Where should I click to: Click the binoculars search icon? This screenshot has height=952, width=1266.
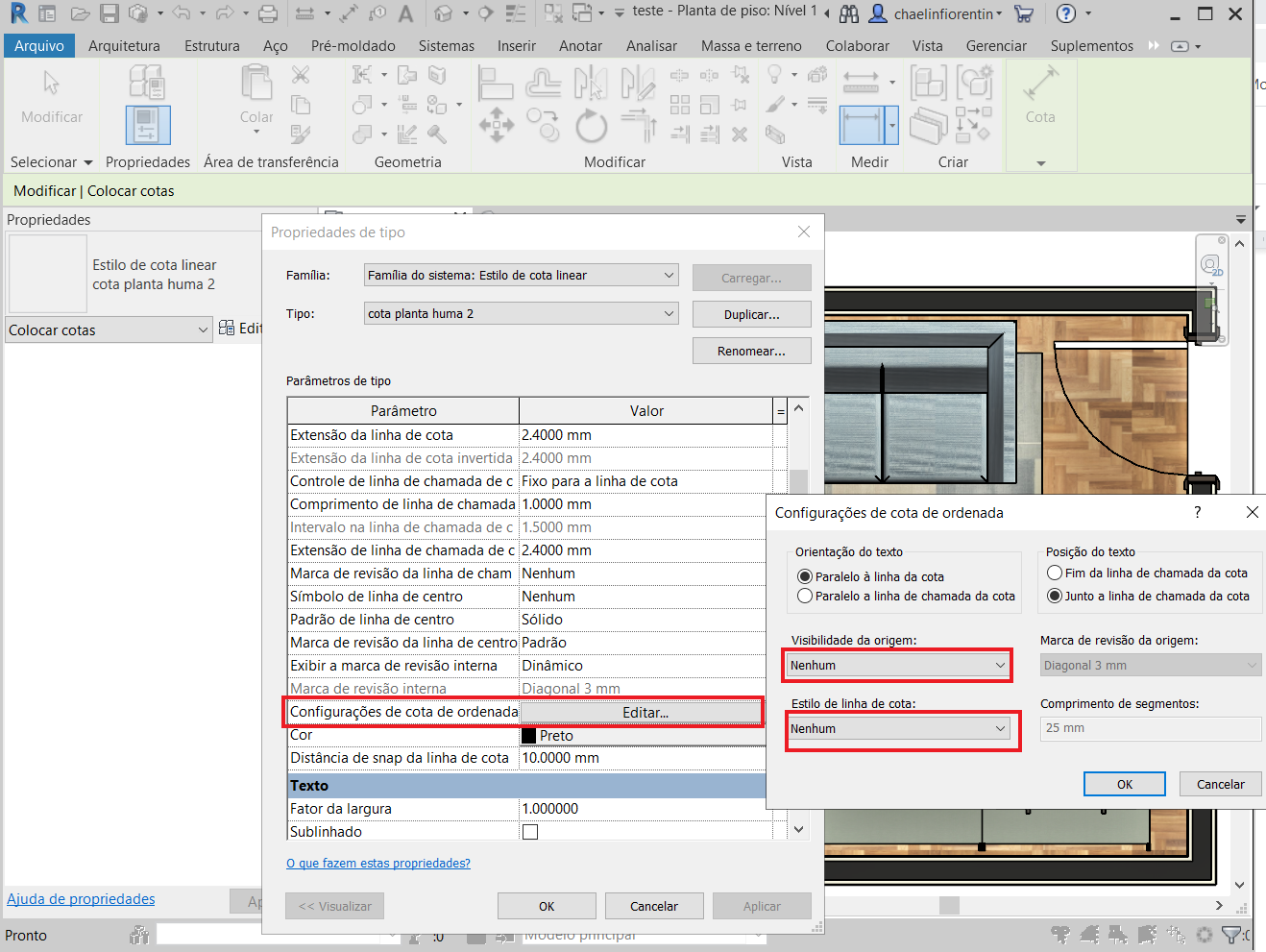tap(849, 13)
